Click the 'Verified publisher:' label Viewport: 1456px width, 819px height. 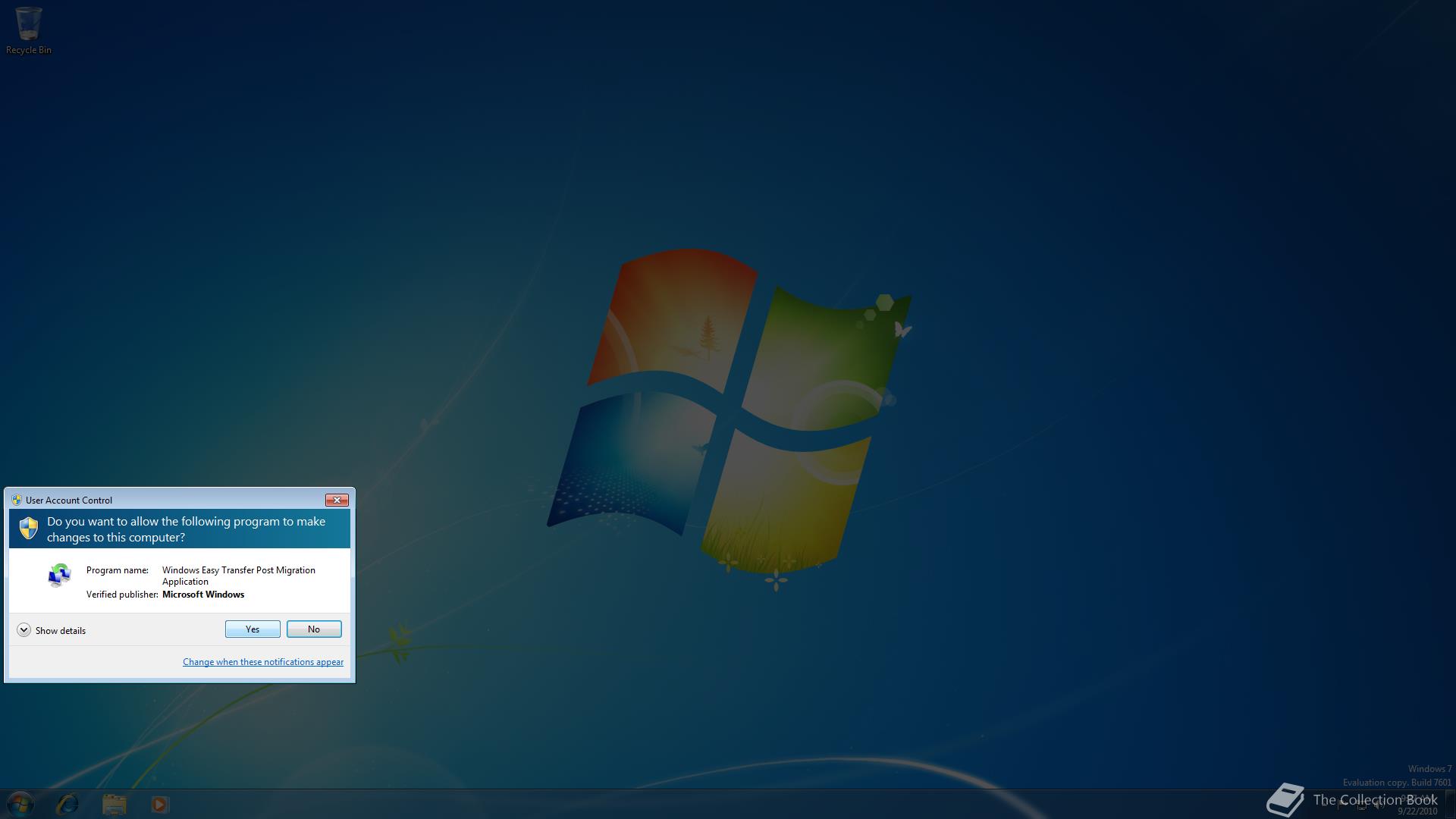coord(122,595)
